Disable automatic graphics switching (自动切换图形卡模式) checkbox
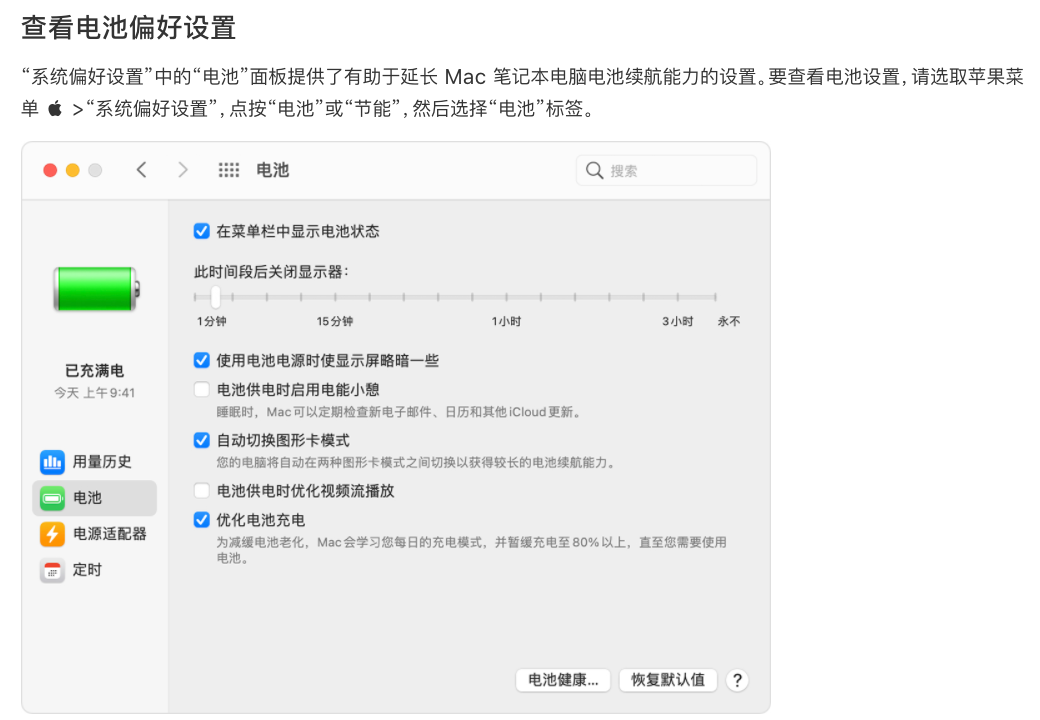The width and height of the screenshot is (1040, 720). coord(202,440)
